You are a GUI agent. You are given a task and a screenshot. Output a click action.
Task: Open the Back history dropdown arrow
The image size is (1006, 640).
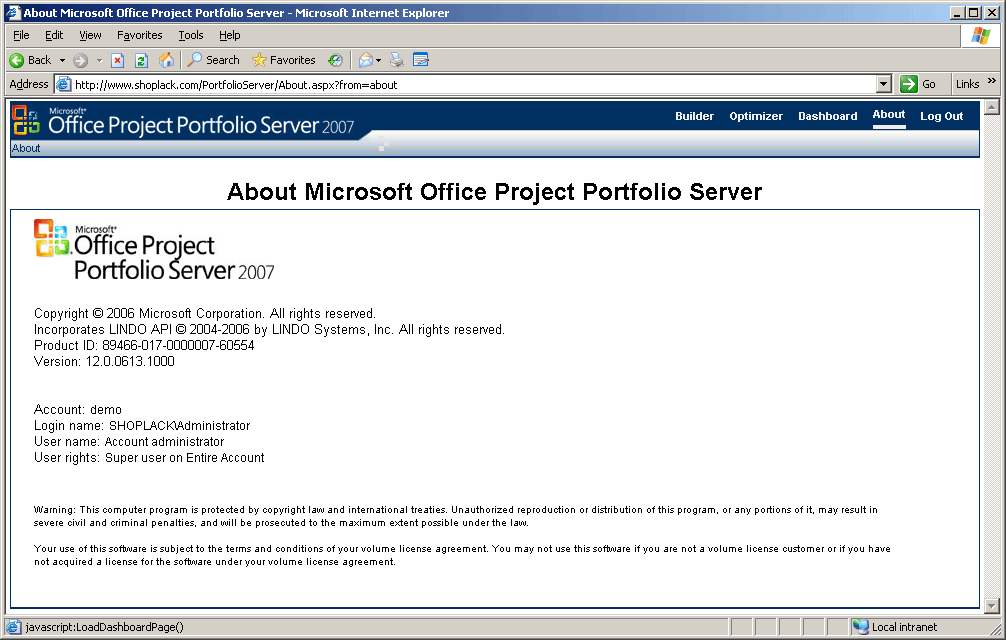click(x=62, y=60)
